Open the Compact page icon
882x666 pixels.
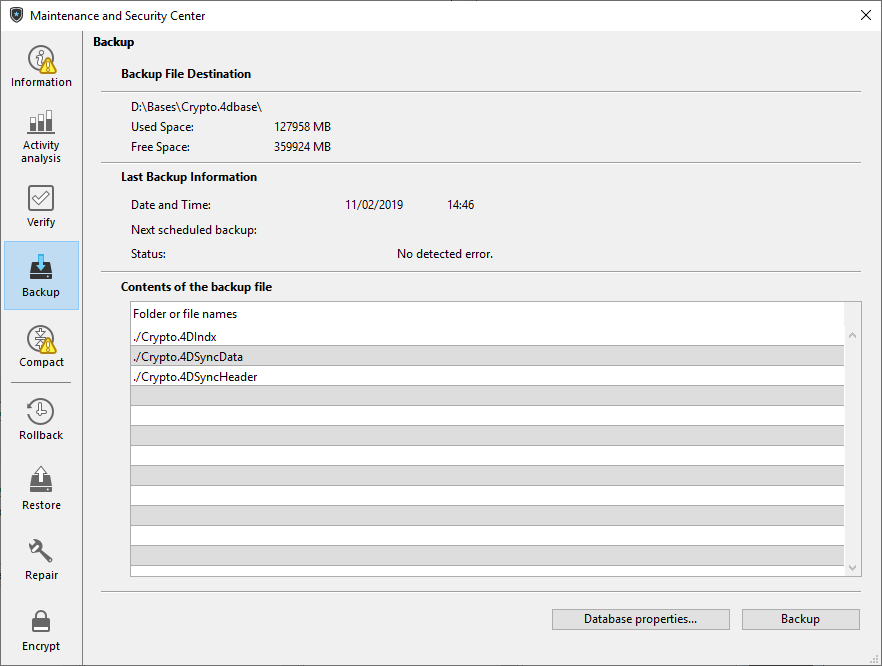coord(41,339)
